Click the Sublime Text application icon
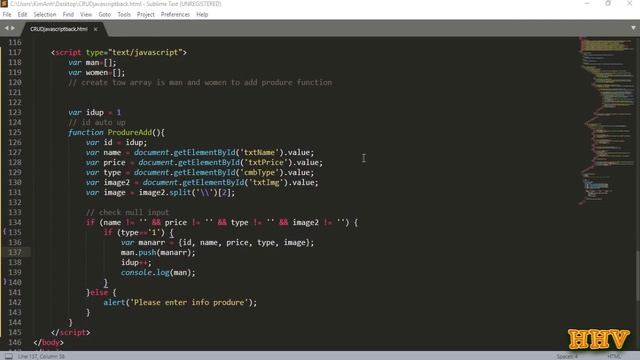The height and width of the screenshot is (360, 640). point(4,4)
